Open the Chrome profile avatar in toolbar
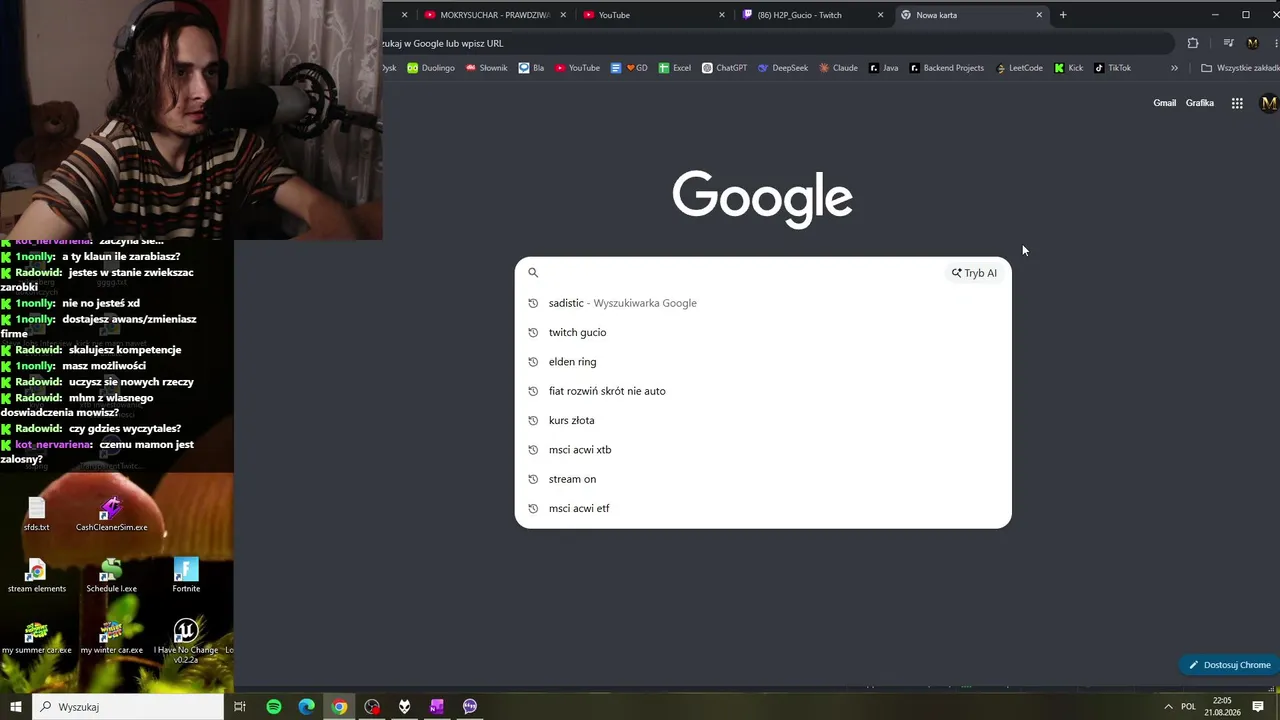The height and width of the screenshot is (720, 1280). (1253, 43)
